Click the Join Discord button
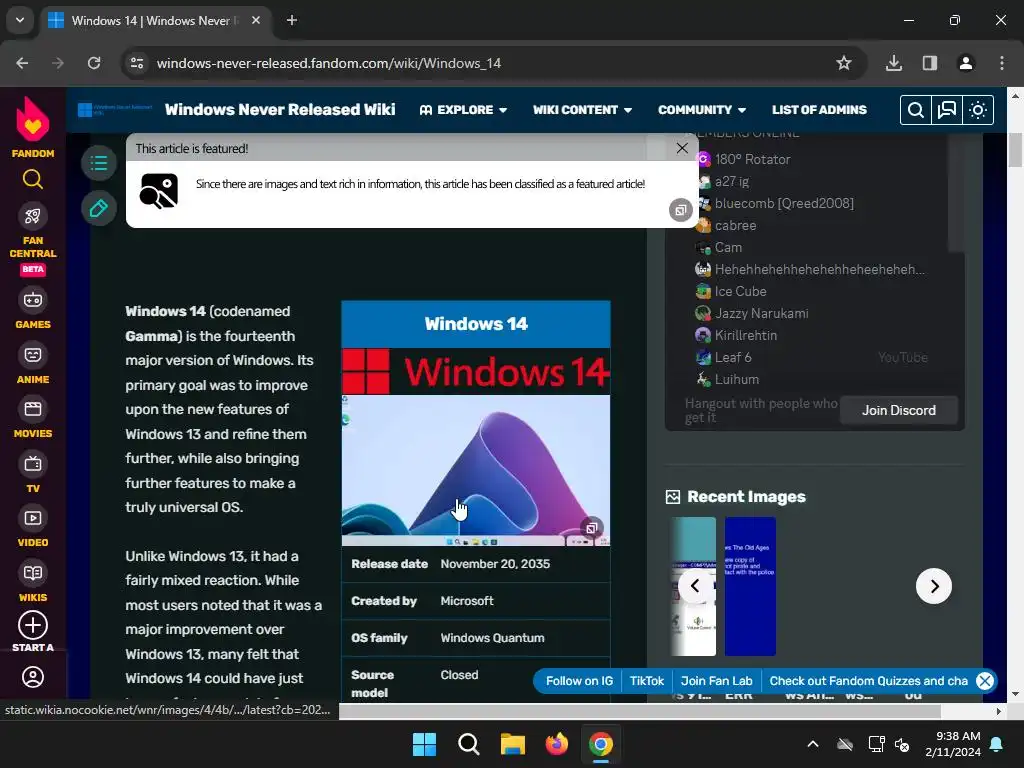This screenshot has height=768, width=1024. pyautogui.click(x=899, y=410)
